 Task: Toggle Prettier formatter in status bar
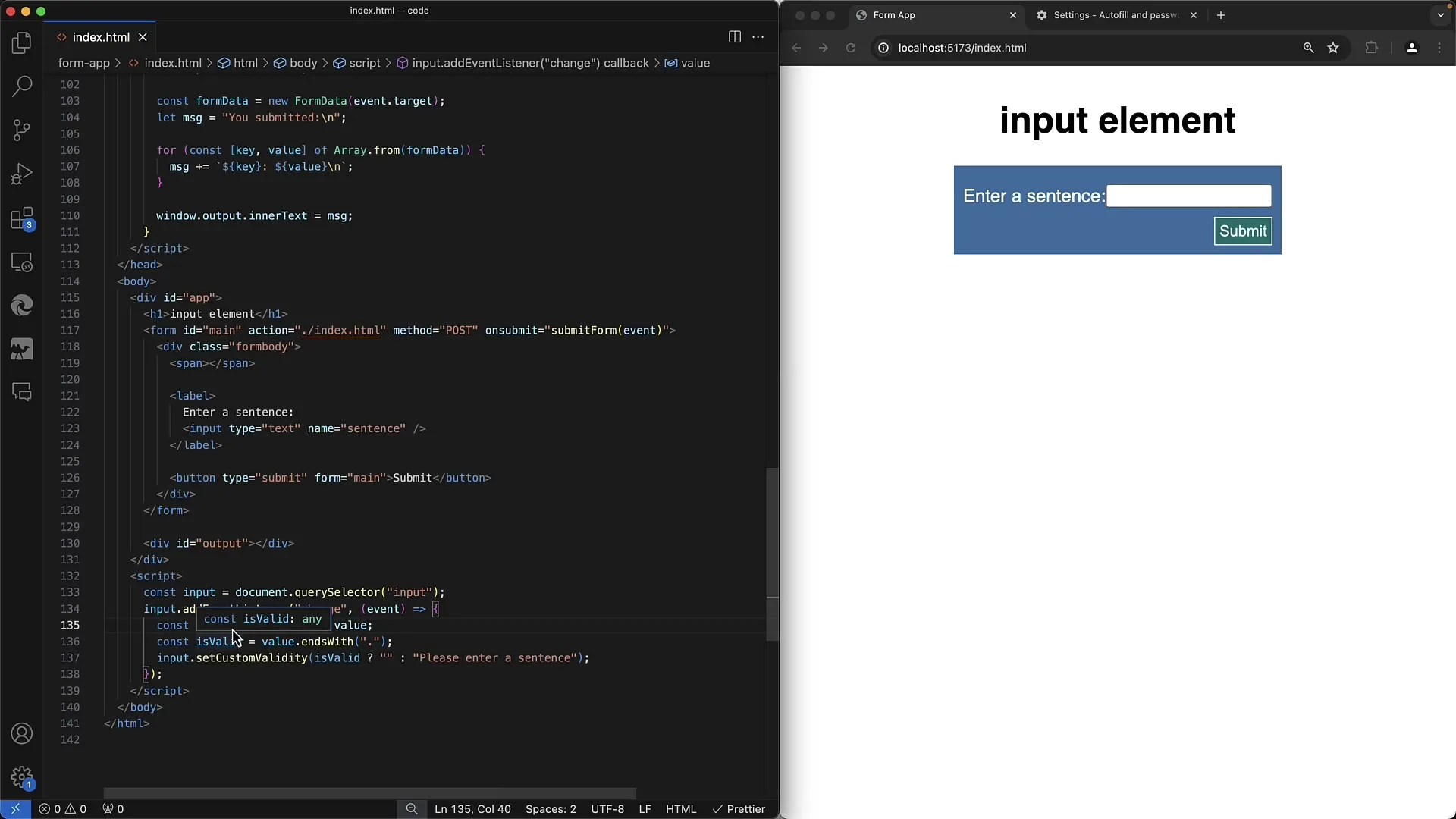pos(738,808)
